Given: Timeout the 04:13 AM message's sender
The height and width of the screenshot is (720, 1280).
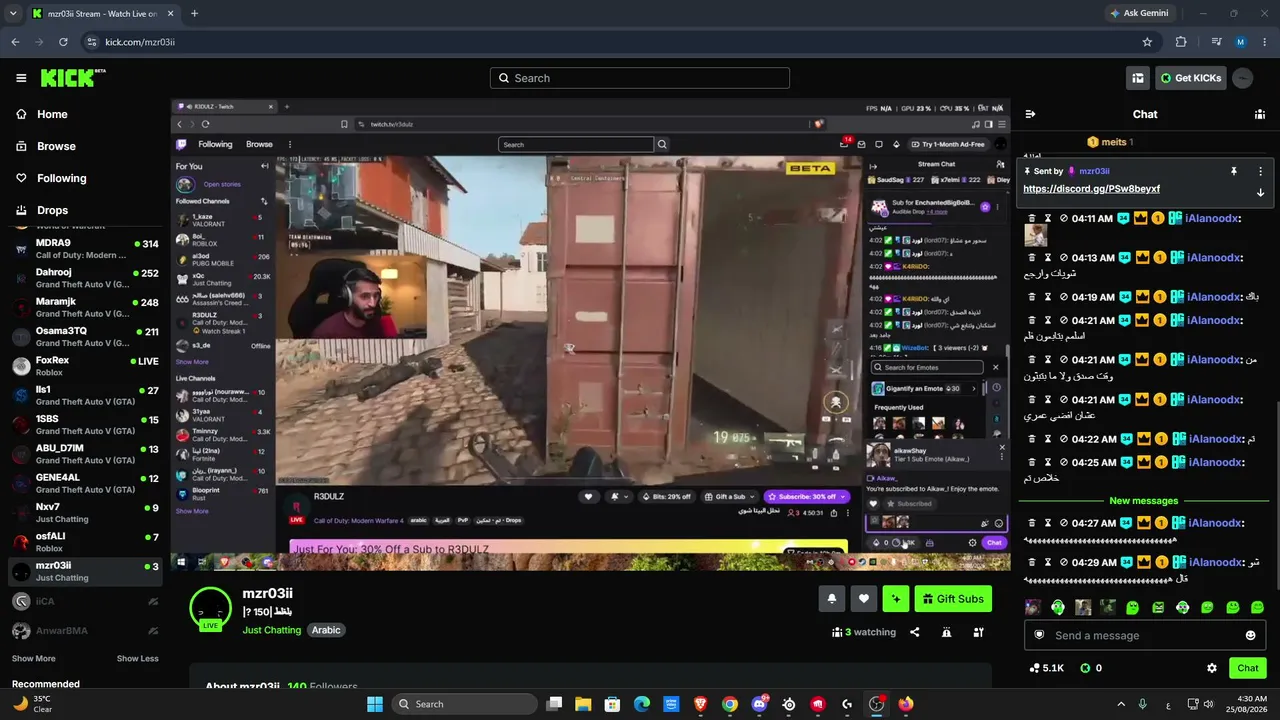Looking at the screenshot, I should pyautogui.click(x=1048, y=258).
